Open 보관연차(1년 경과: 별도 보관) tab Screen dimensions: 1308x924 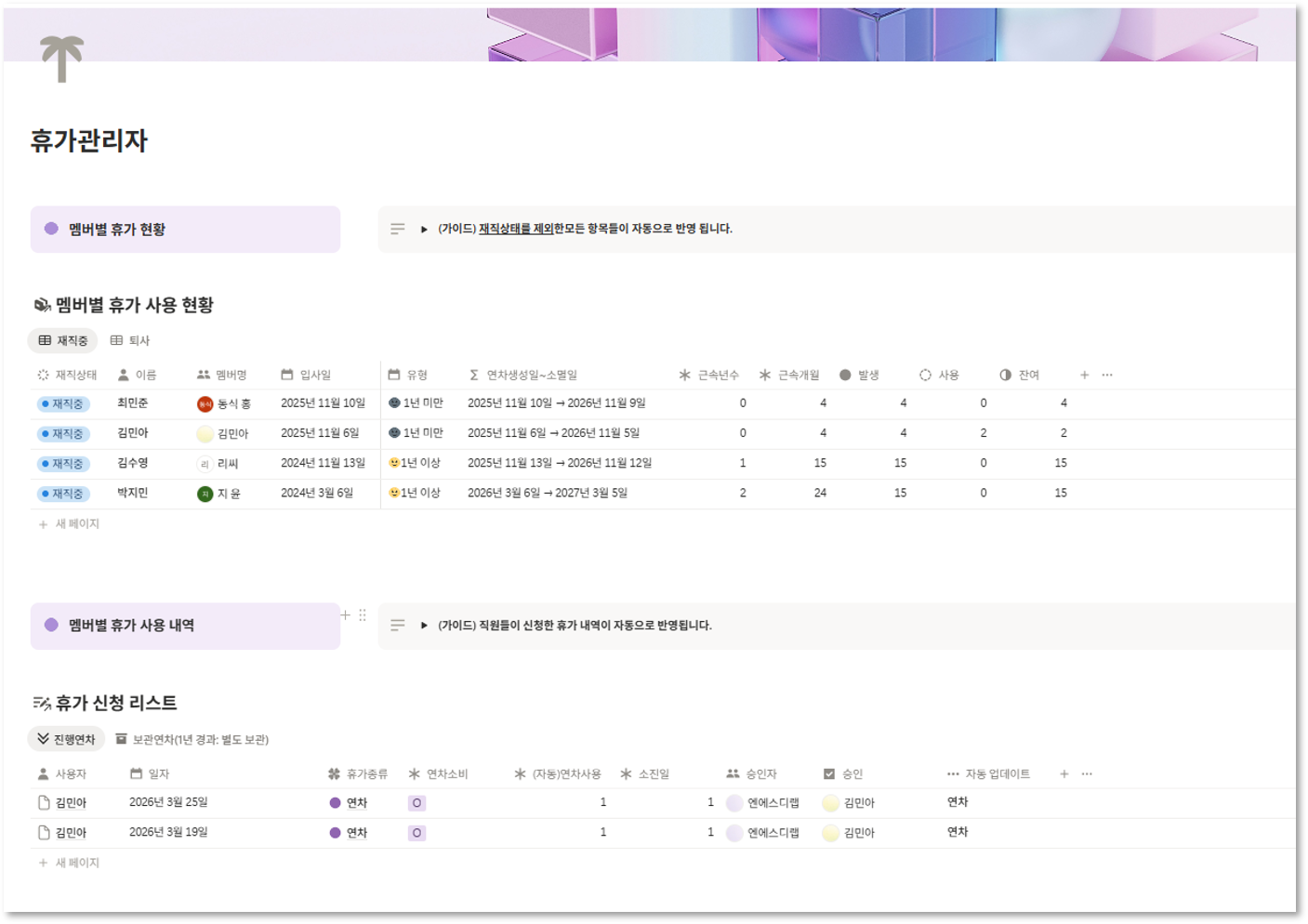[x=192, y=740]
